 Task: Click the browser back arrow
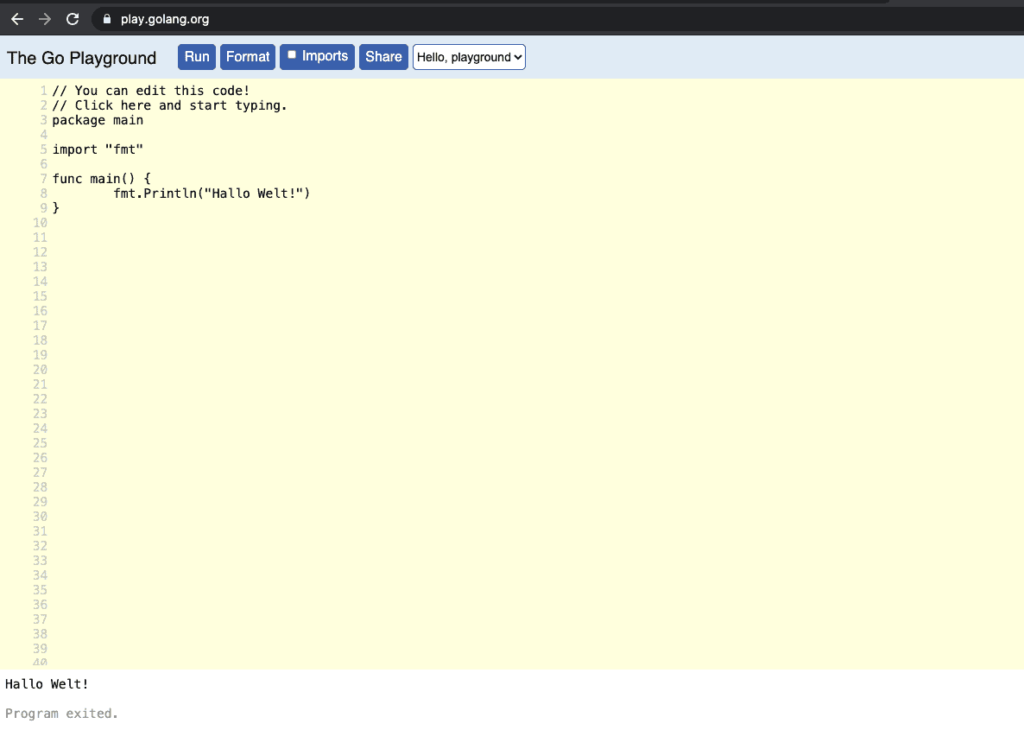pos(17,19)
